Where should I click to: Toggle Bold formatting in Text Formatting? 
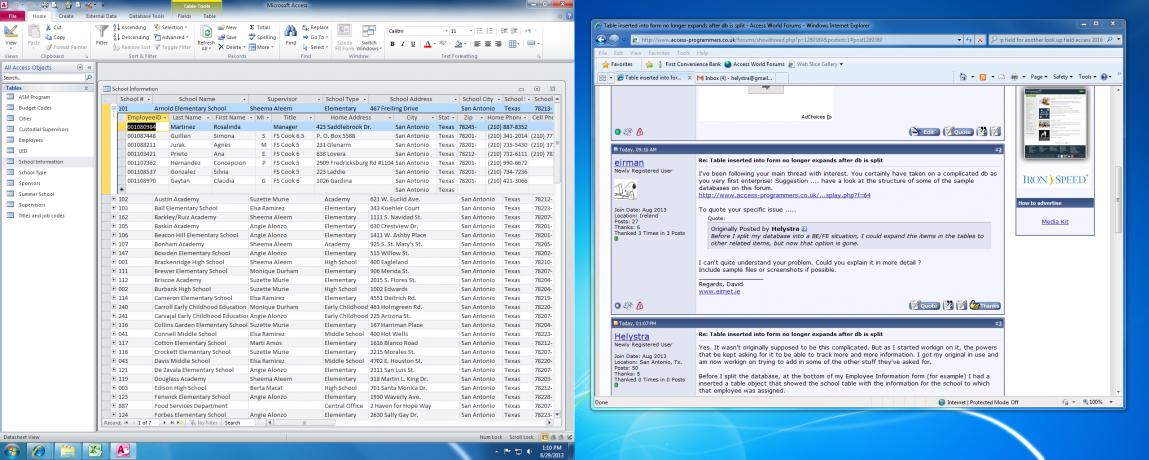[390, 45]
